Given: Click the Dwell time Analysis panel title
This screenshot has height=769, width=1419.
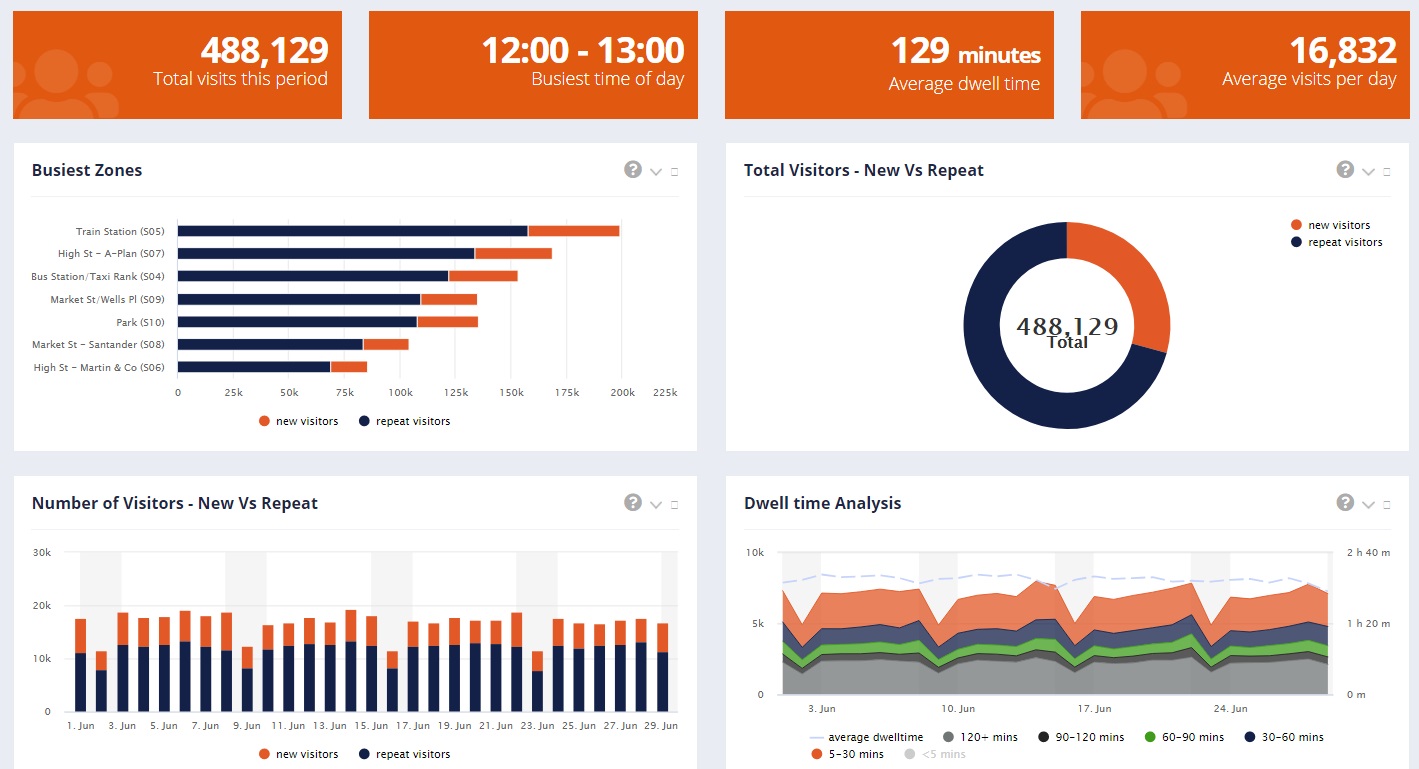Looking at the screenshot, I should click(x=823, y=503).
